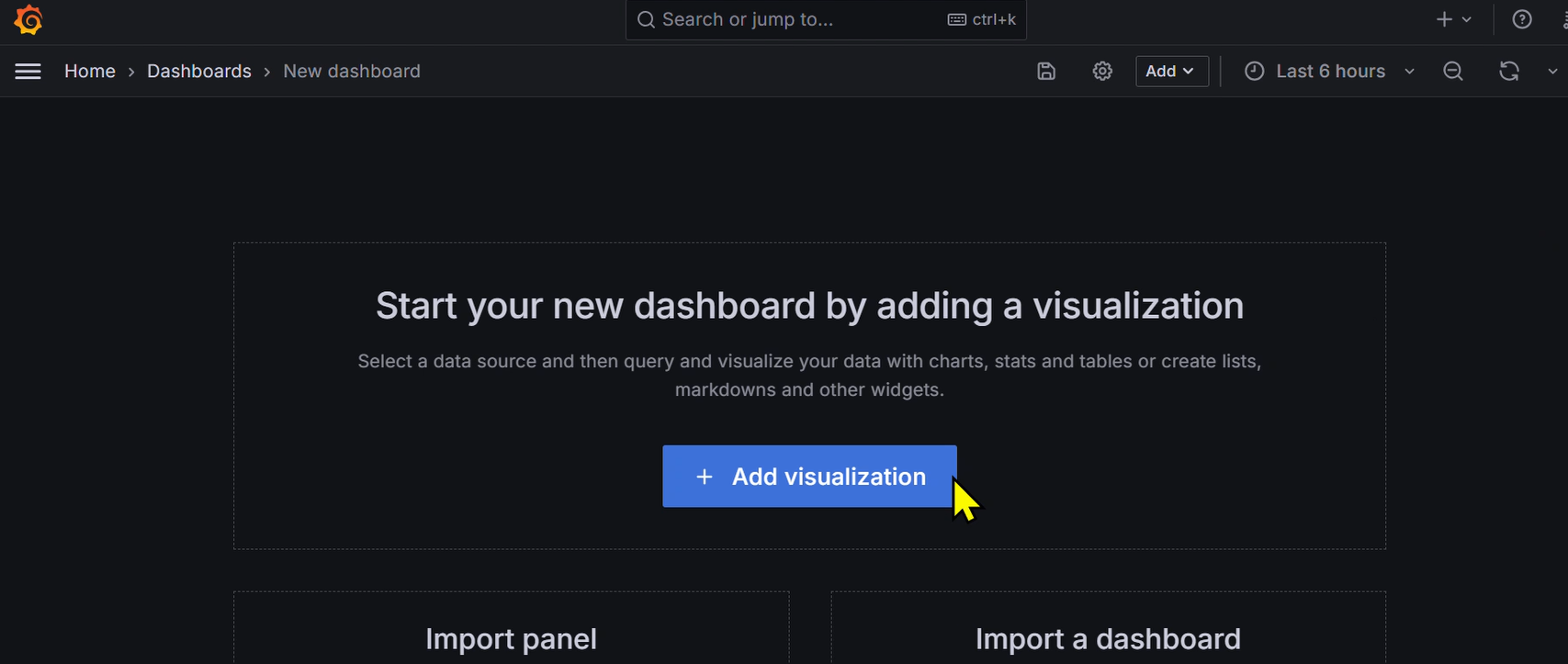Screen dimensions: 1568x664
Task: Open the Dashboards breadcrumb link
Action: click(199, 72)
